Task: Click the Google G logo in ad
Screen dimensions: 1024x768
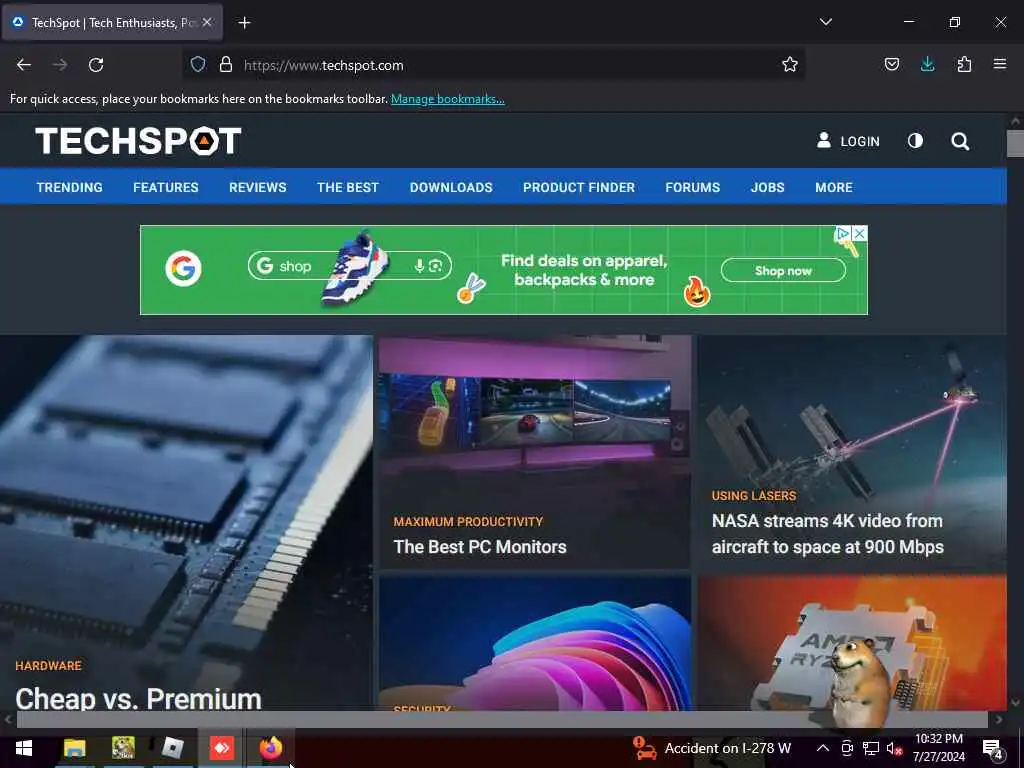Action: 184,268
